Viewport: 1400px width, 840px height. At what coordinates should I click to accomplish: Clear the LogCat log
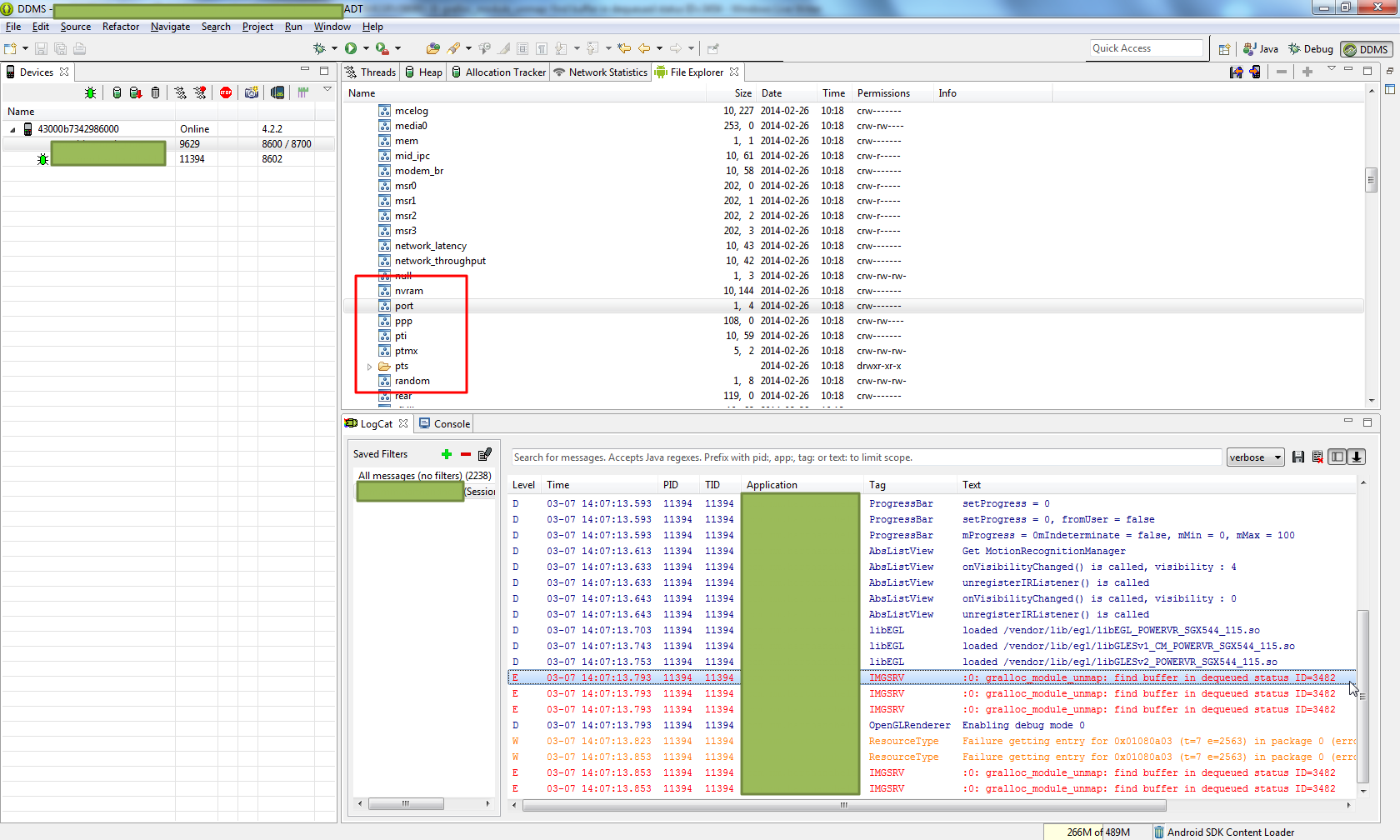click(1317, 457)
